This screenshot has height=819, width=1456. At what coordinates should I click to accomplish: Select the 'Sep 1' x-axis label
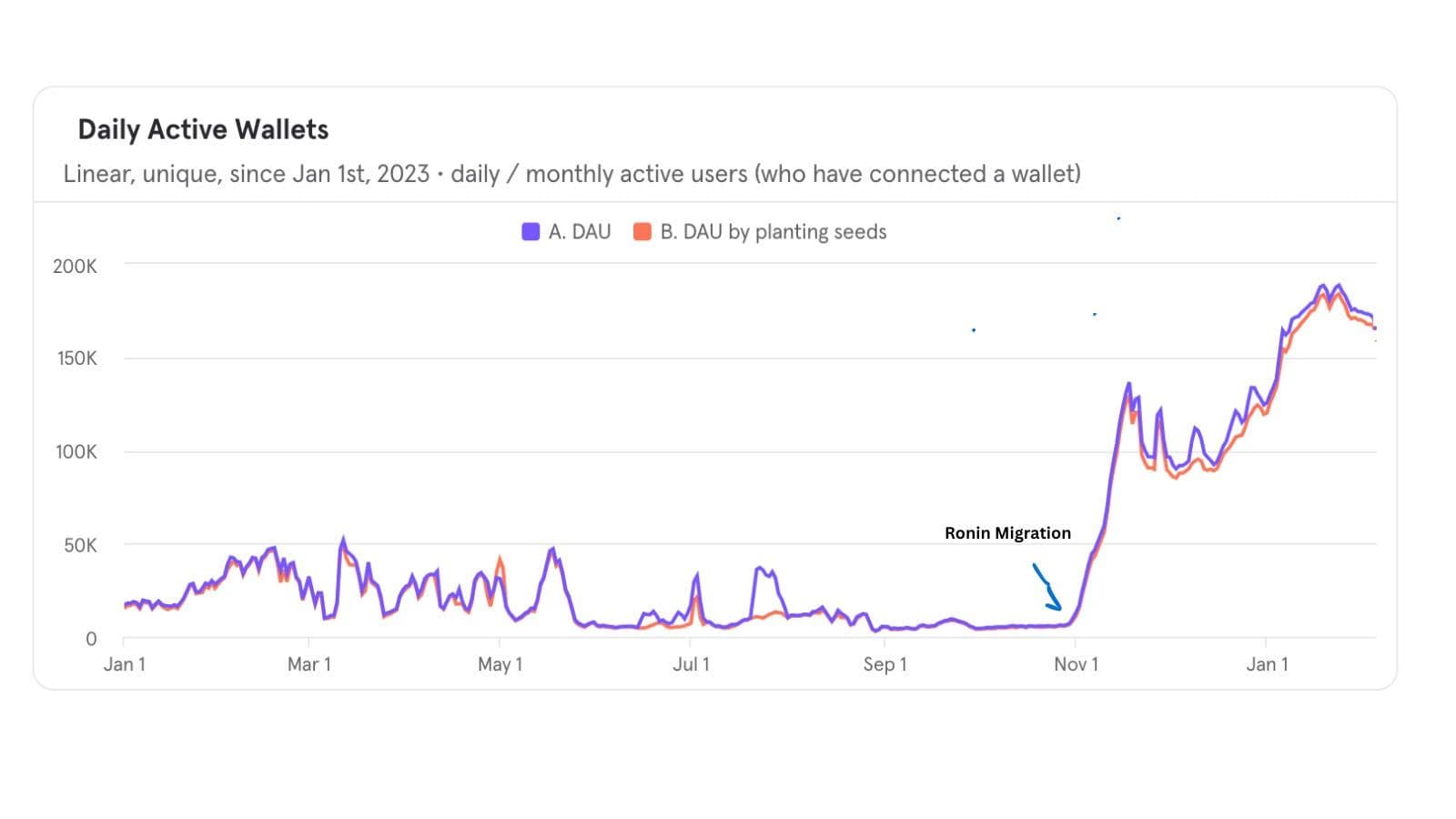[x=885, y=664]
